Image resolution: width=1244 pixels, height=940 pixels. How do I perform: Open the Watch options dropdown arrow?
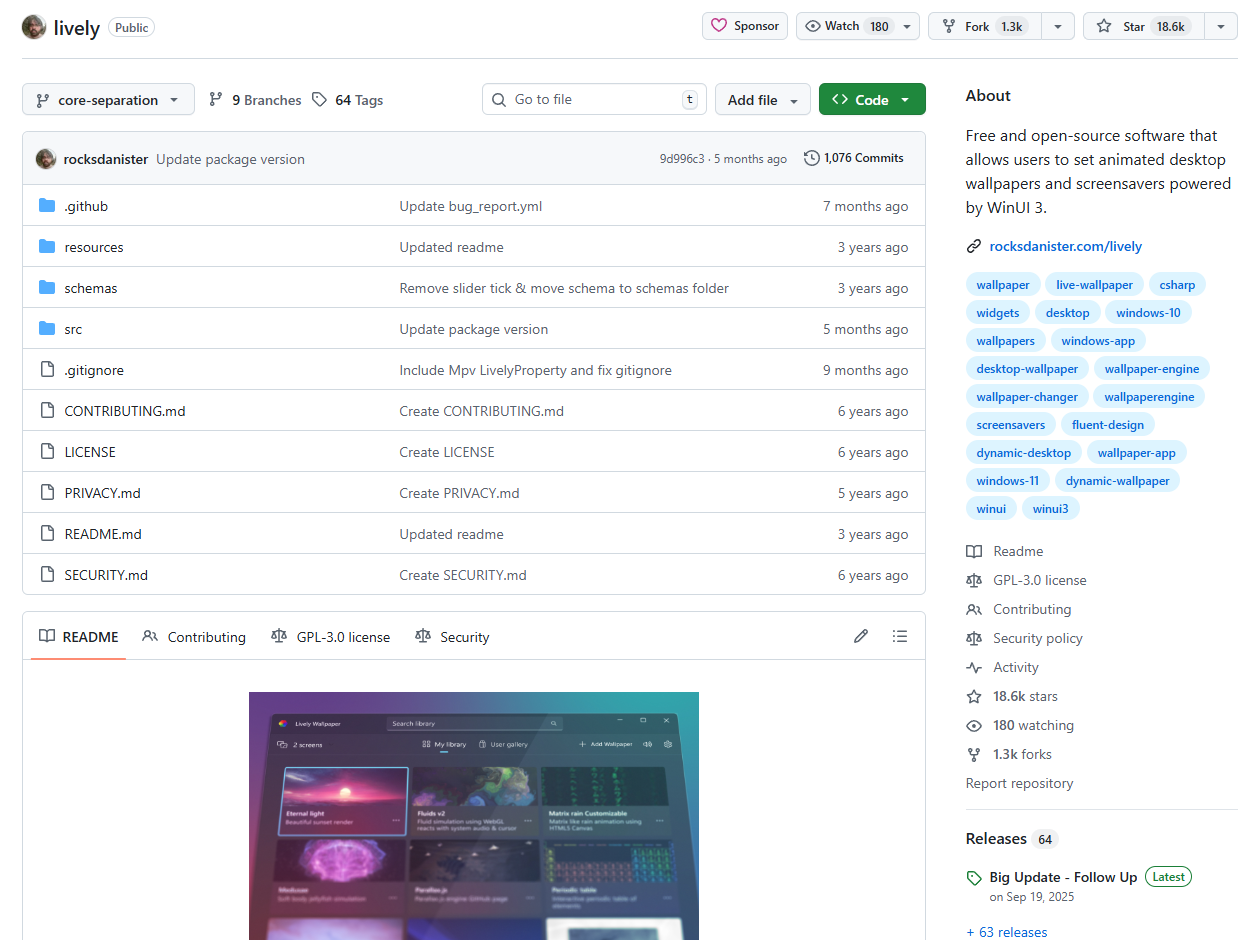907,26
